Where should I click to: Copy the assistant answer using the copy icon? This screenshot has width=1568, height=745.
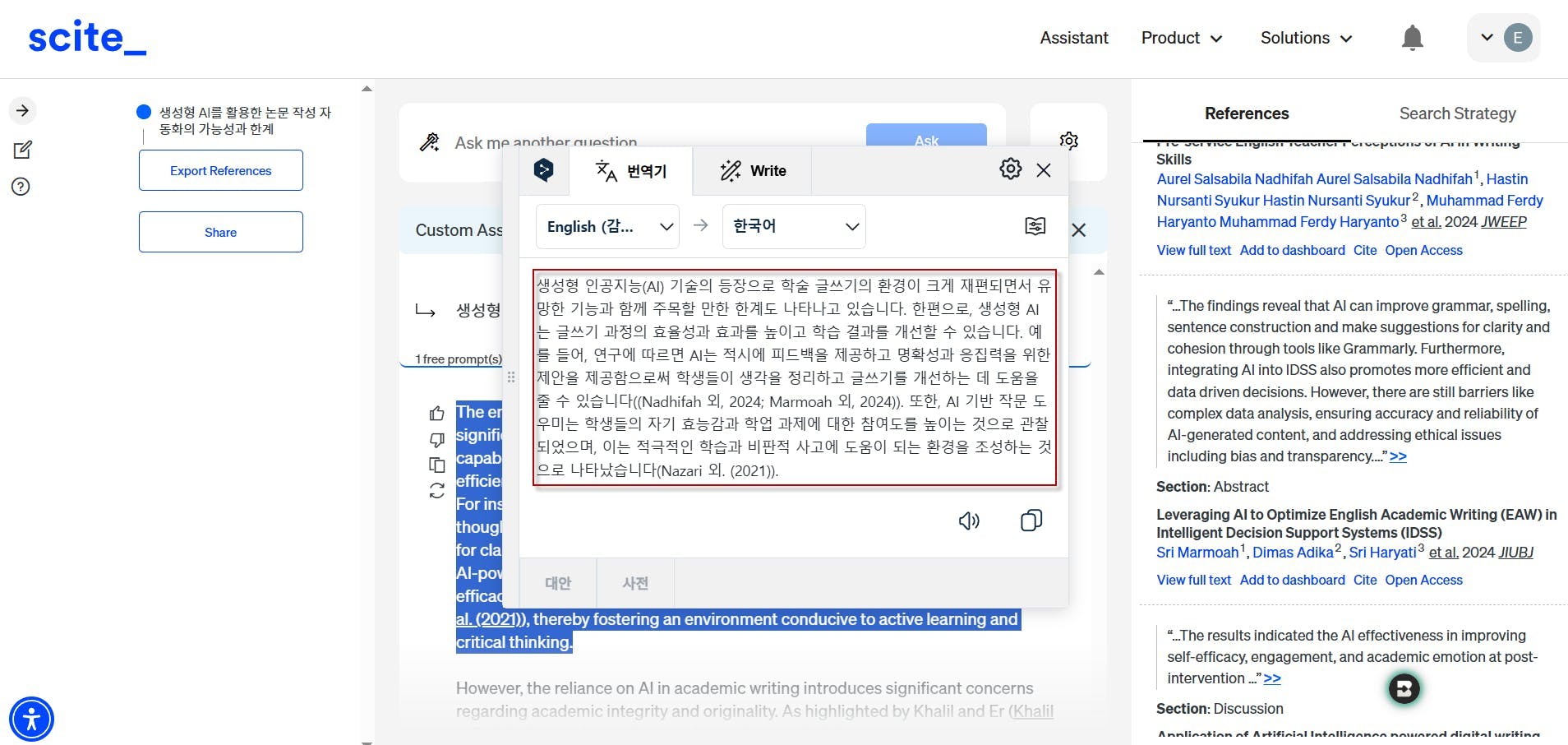tap(437, 465)
